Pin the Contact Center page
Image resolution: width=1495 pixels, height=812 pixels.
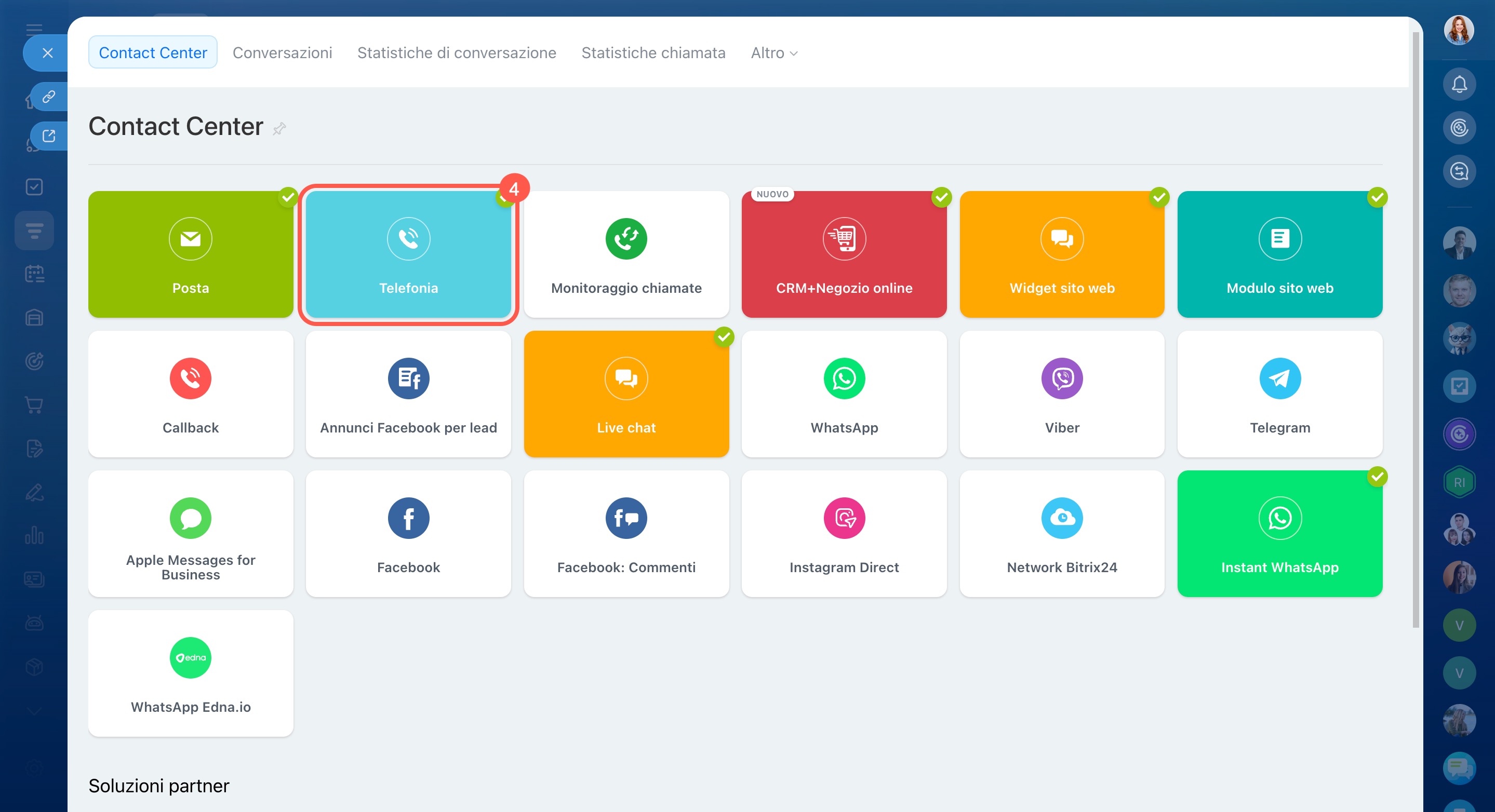click(280, 128)
